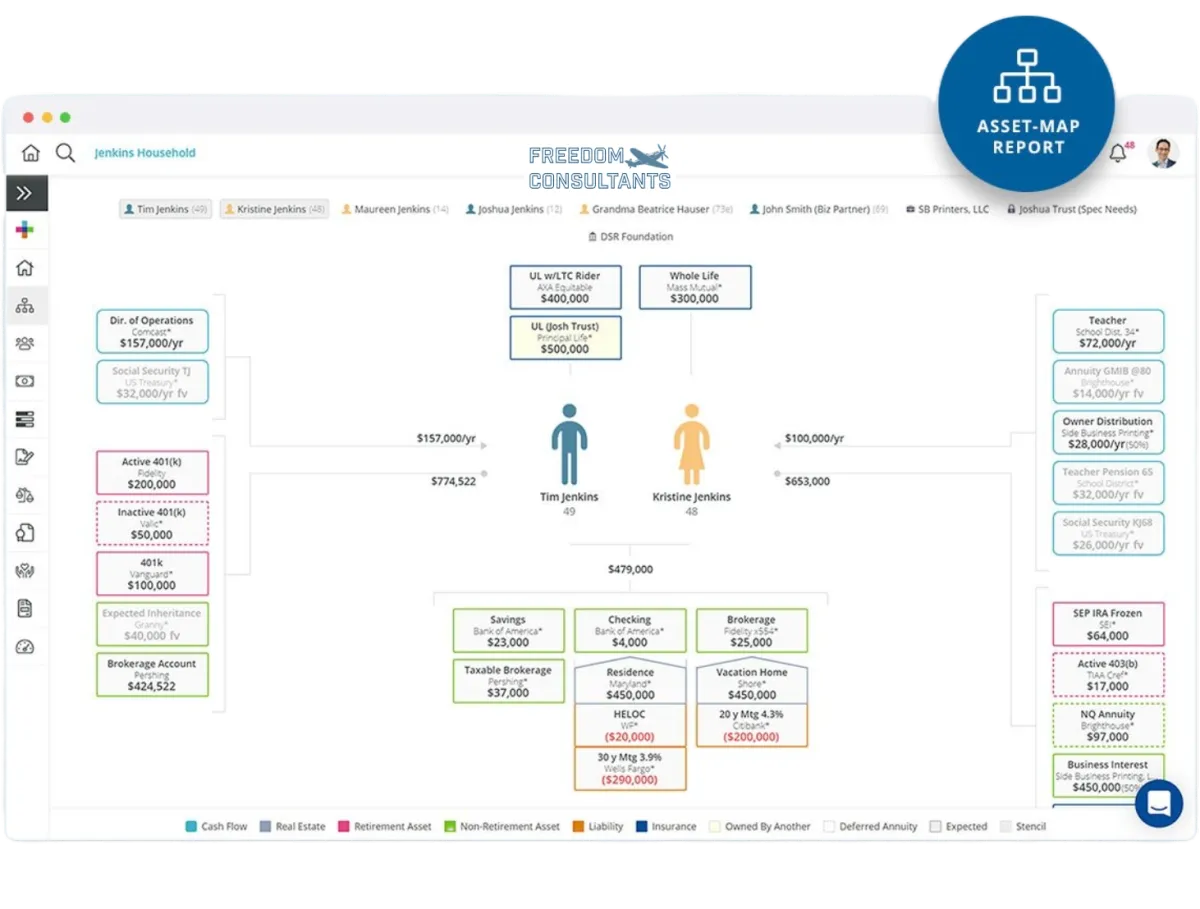Viewport: 1200px width, 909px height.
Task: Click the home icon in the top bar
Action: (31, 153)
